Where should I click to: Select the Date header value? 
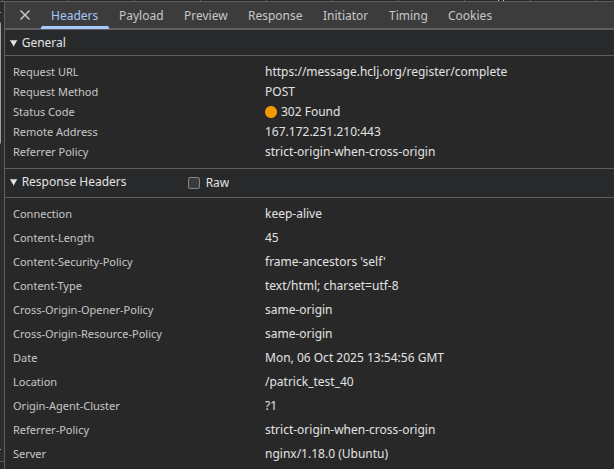pyautogui.click(x=354, y=358)
